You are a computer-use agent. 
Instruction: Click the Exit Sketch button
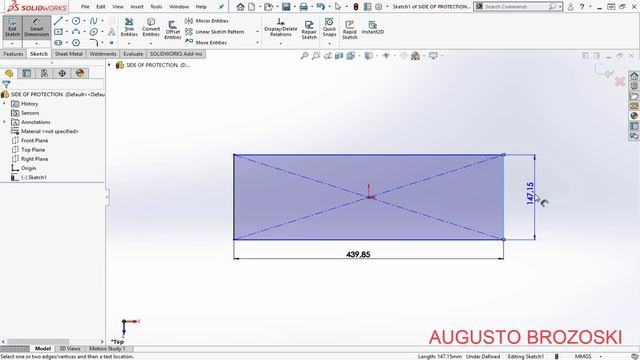click(12, 27)
